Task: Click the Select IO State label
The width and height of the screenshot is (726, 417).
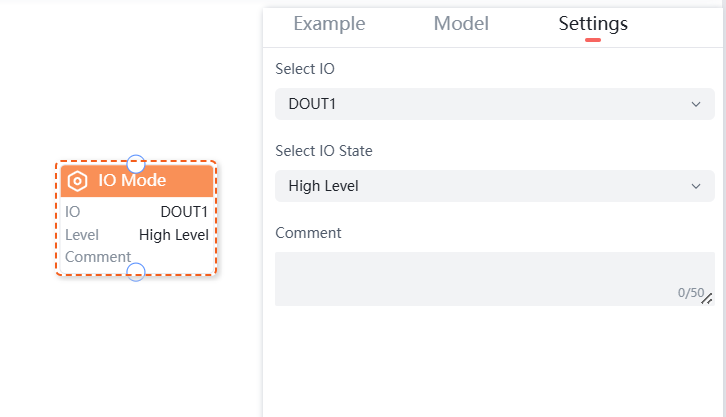Action: click(323, 151)
